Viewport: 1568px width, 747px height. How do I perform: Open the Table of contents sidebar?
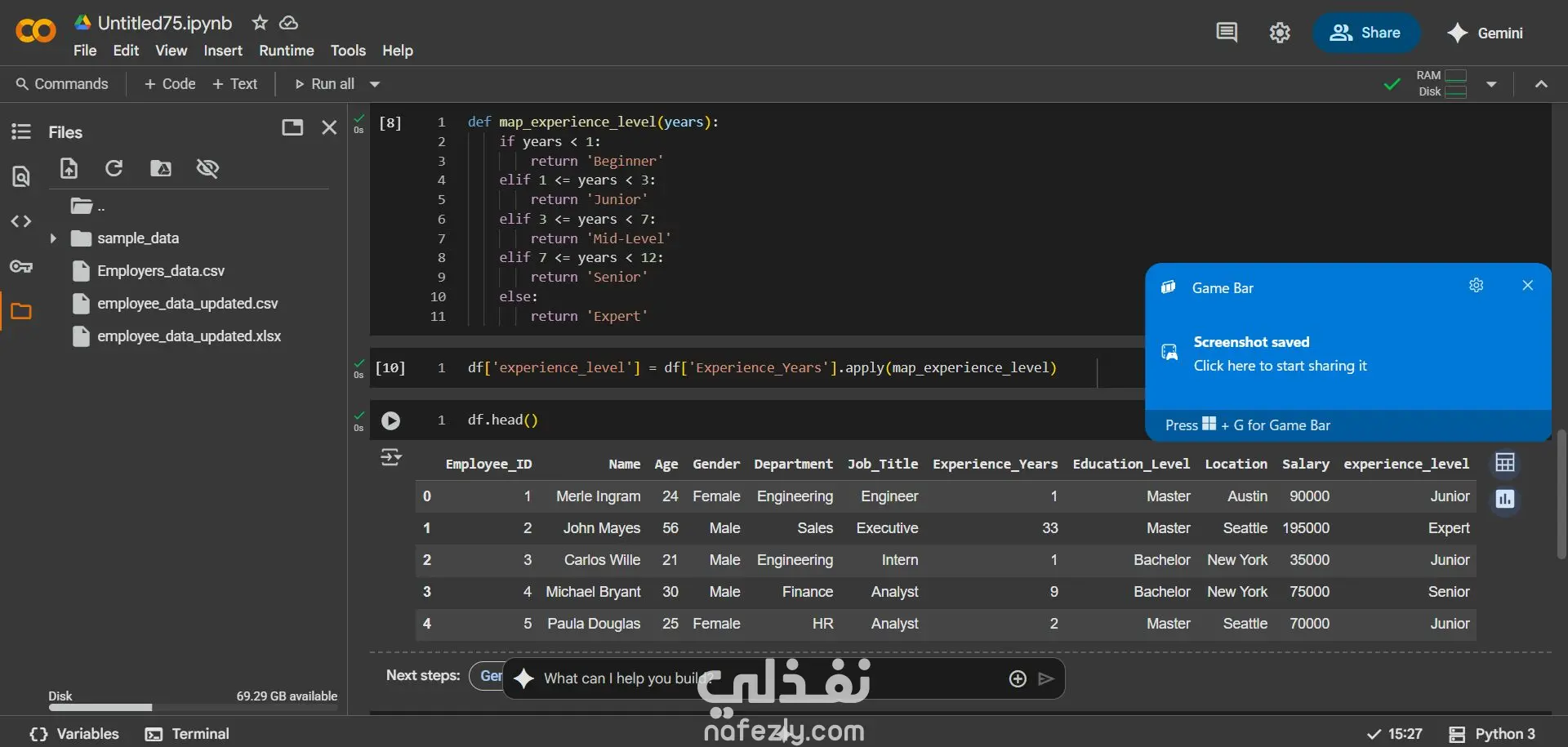[21, 131]
